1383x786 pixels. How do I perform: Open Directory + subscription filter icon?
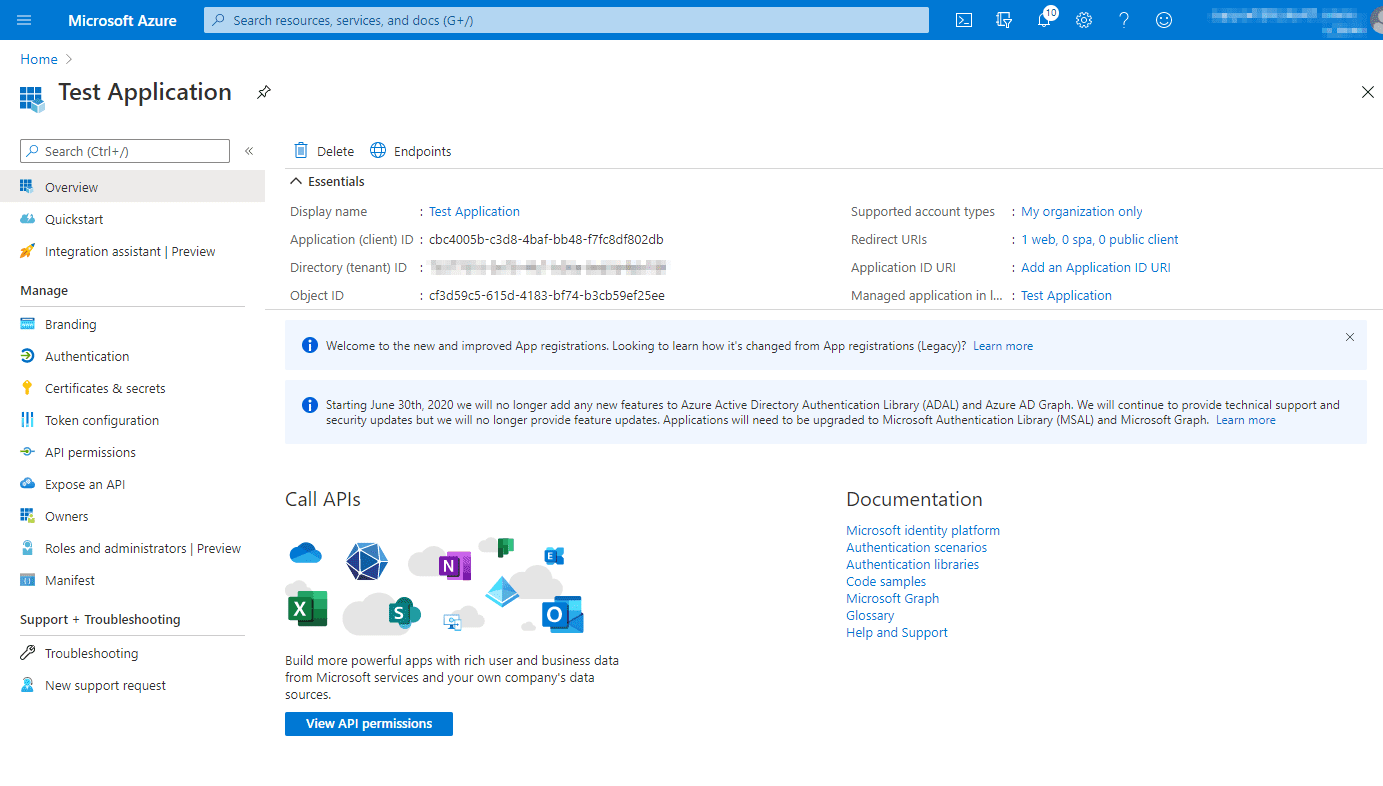[x=1004, y=20]
